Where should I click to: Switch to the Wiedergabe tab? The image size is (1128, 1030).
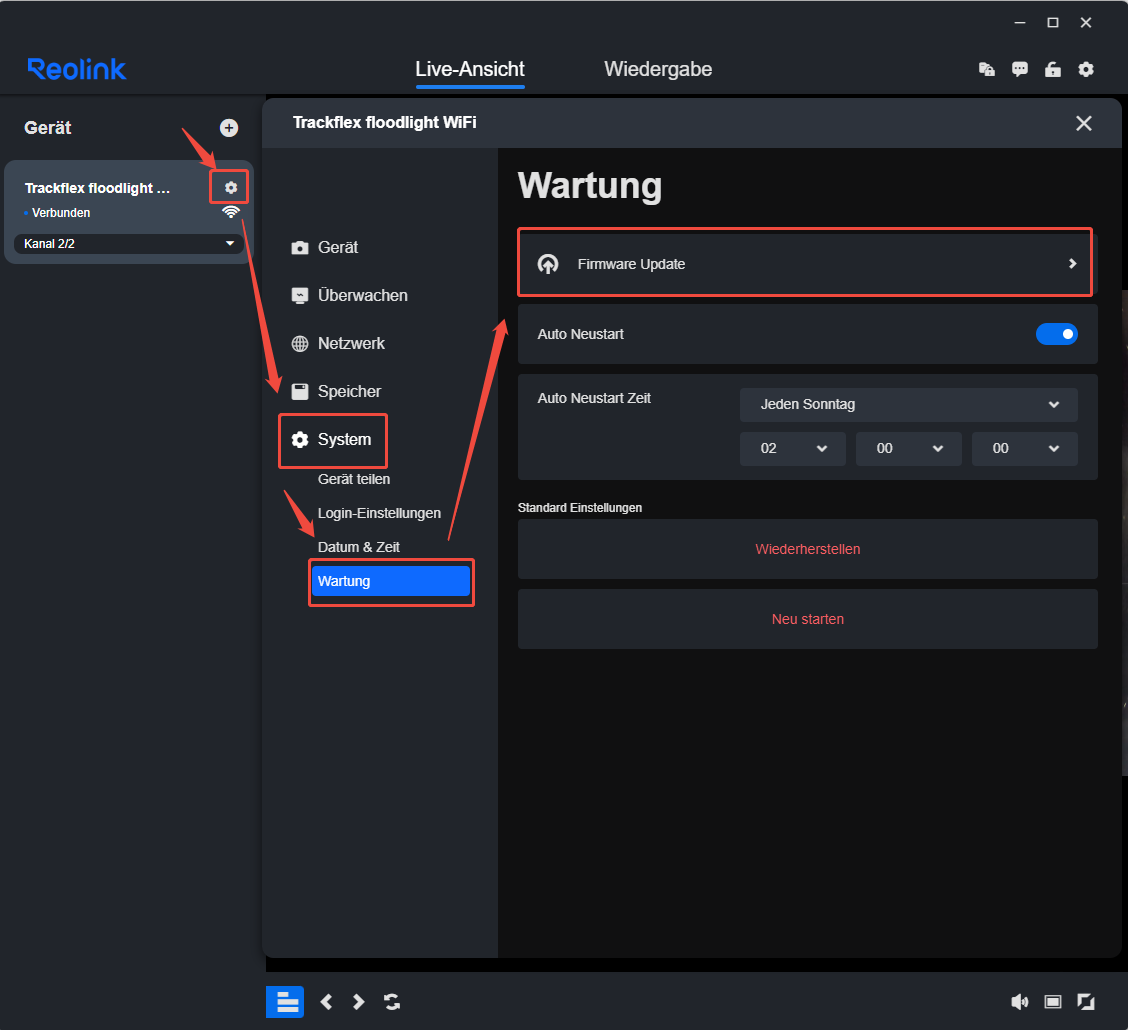658,69
